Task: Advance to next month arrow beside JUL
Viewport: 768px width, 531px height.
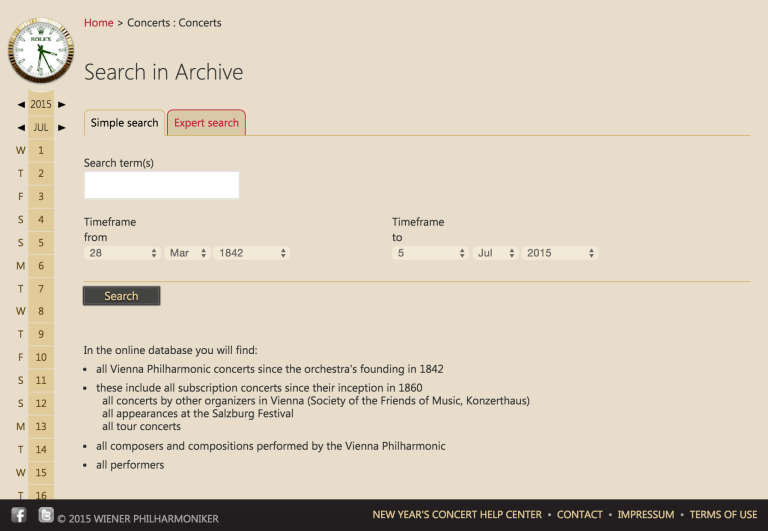Action: [x=62, y=128]
